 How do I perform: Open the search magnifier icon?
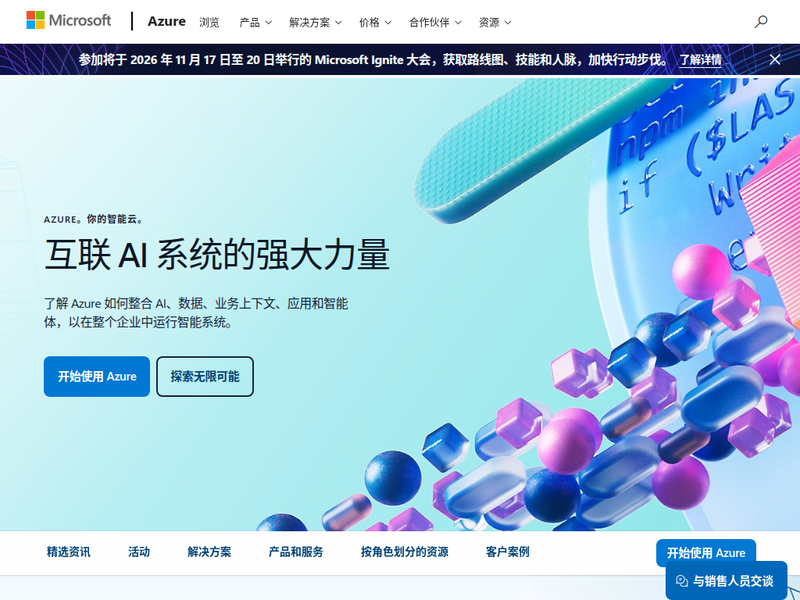click(761, 21)
